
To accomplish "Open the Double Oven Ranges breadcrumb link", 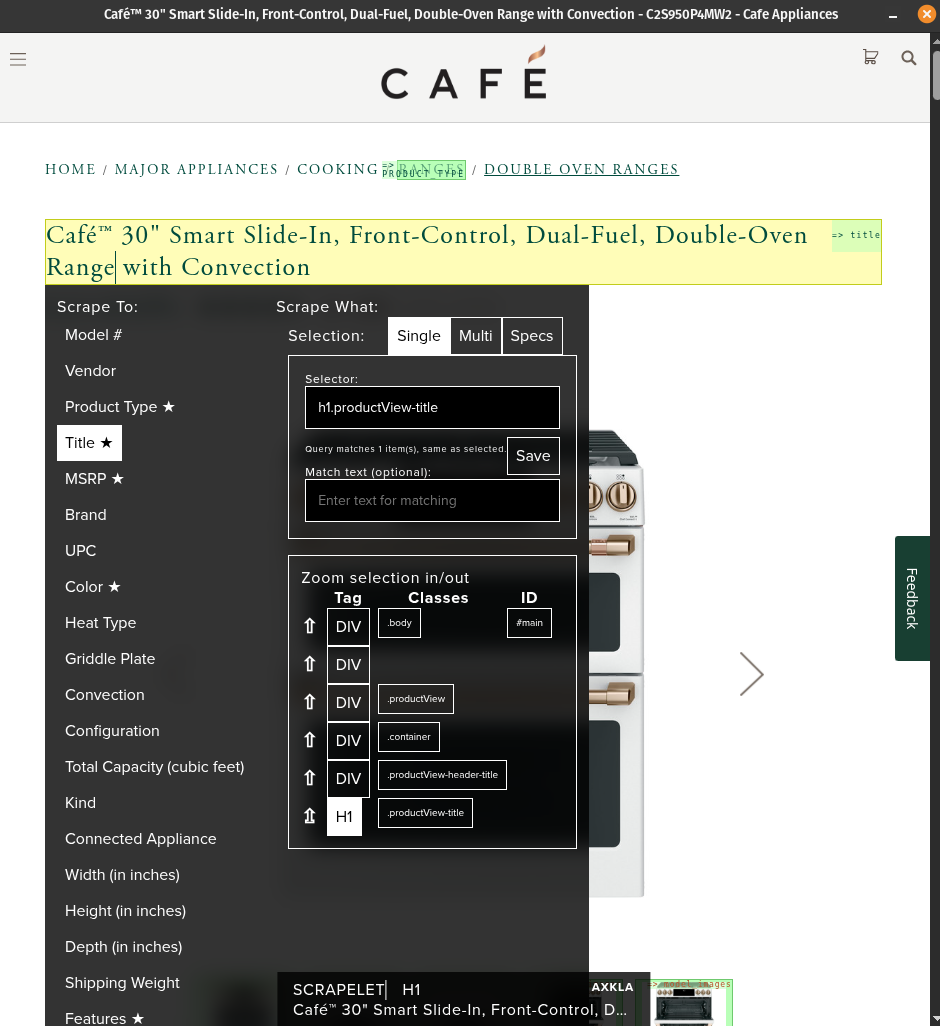I will [581, 169].
